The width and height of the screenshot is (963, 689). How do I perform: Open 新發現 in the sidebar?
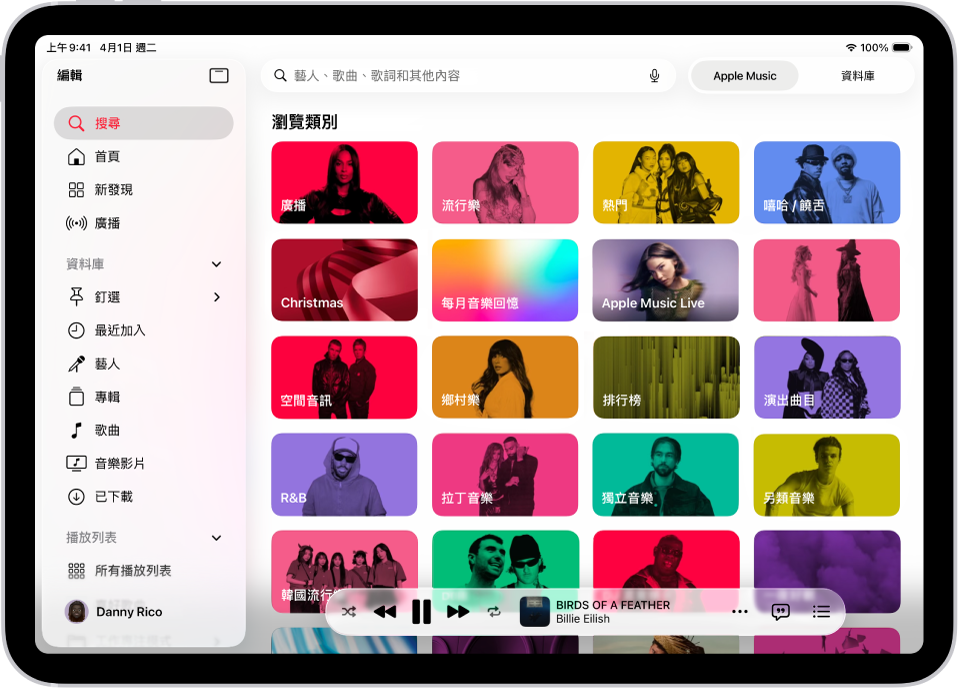pyautogui.click(x=144, y=190)
